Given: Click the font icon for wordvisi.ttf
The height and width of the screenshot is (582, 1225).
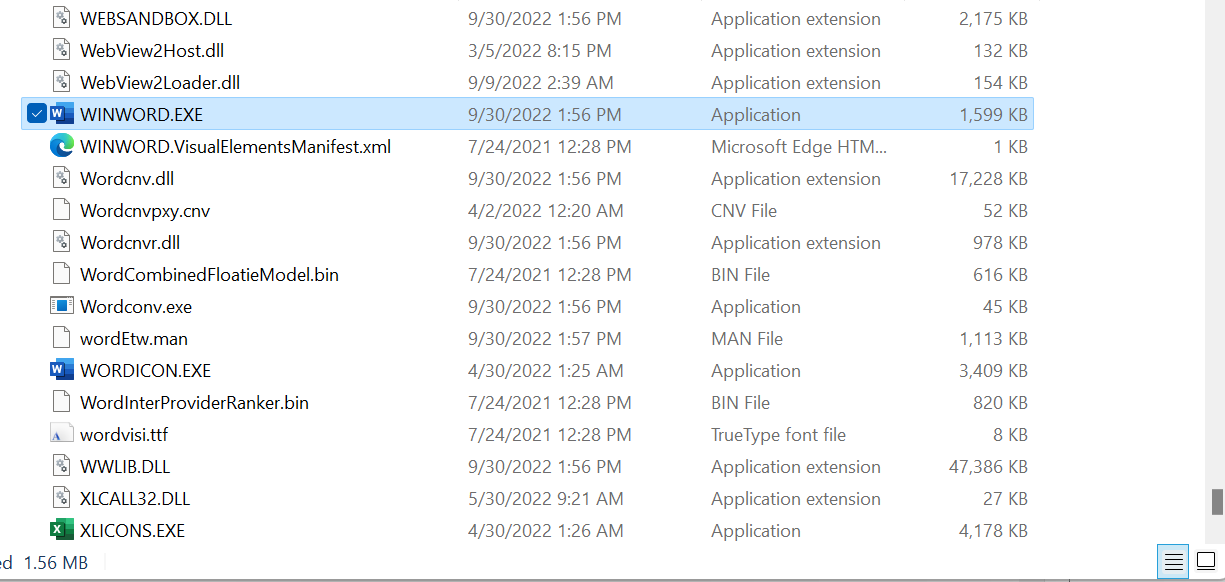Looking at the screenshot, I should tap(62, 435).
